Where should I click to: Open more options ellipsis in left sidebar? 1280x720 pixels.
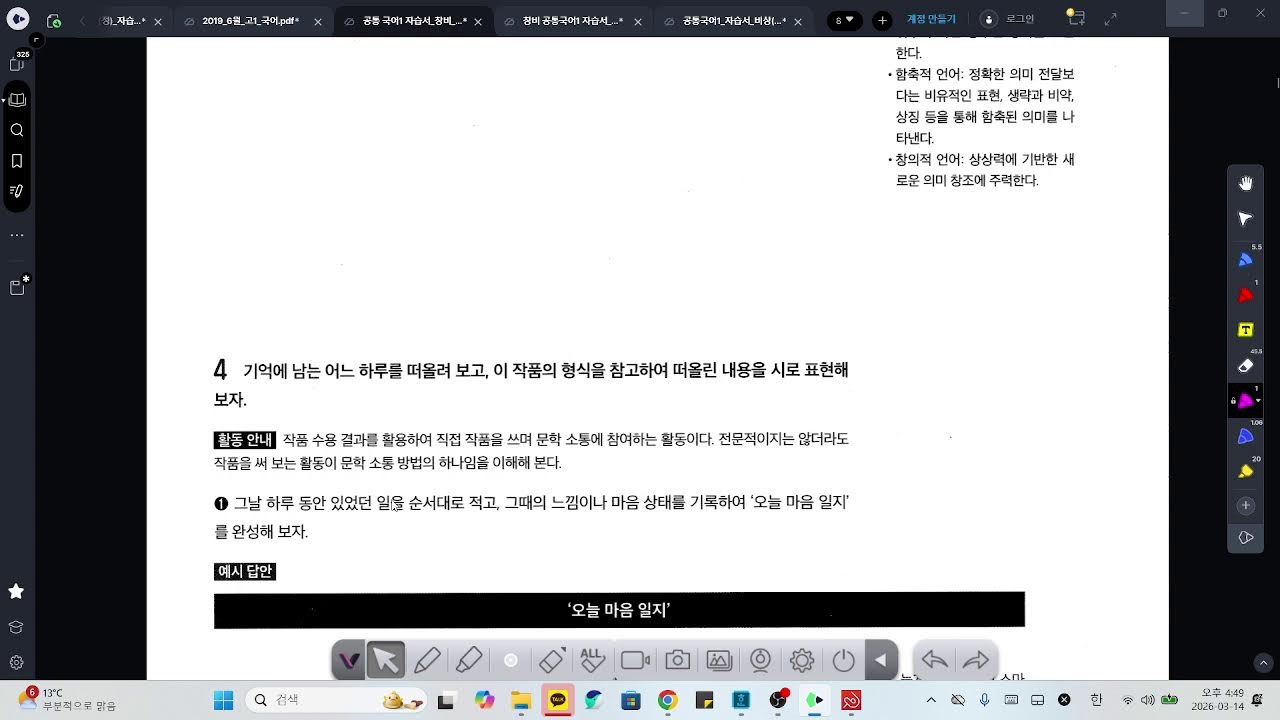coord(17,235)
